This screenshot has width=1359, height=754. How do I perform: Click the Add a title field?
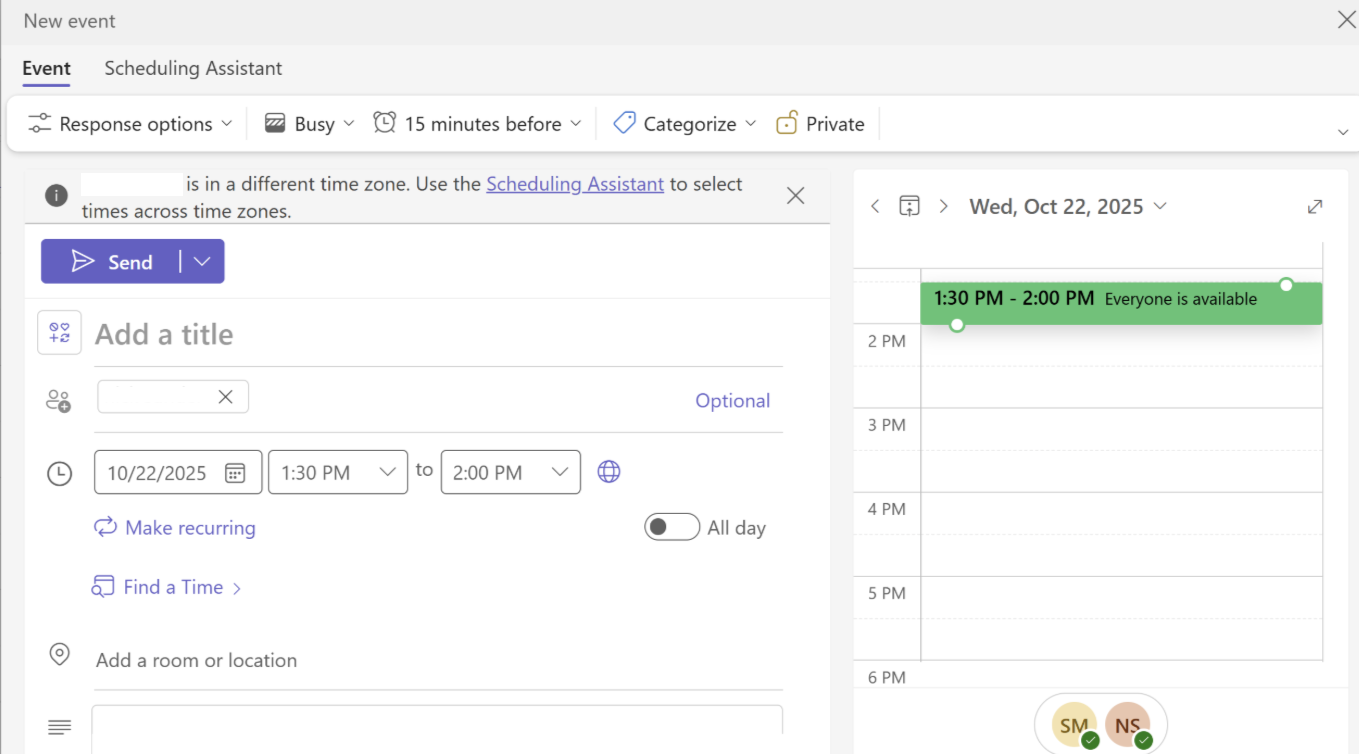click(438, 334)
